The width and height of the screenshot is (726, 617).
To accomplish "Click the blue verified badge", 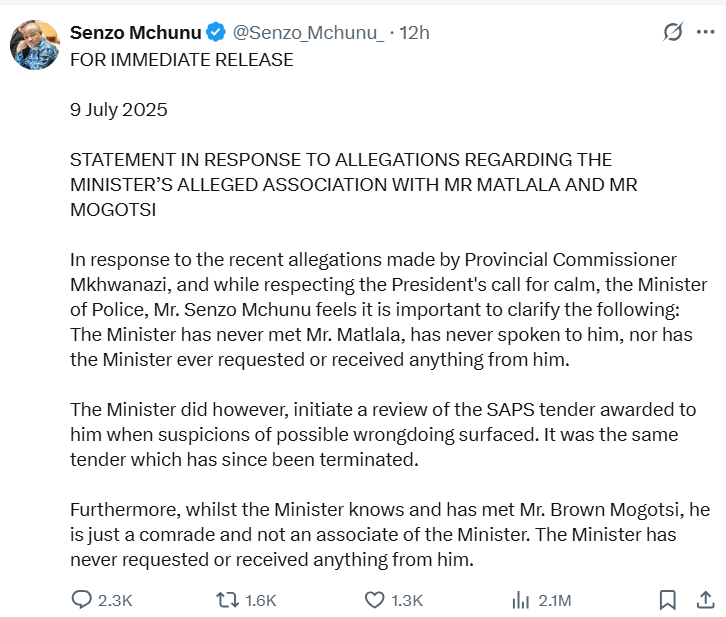I will tap(216, 33).
